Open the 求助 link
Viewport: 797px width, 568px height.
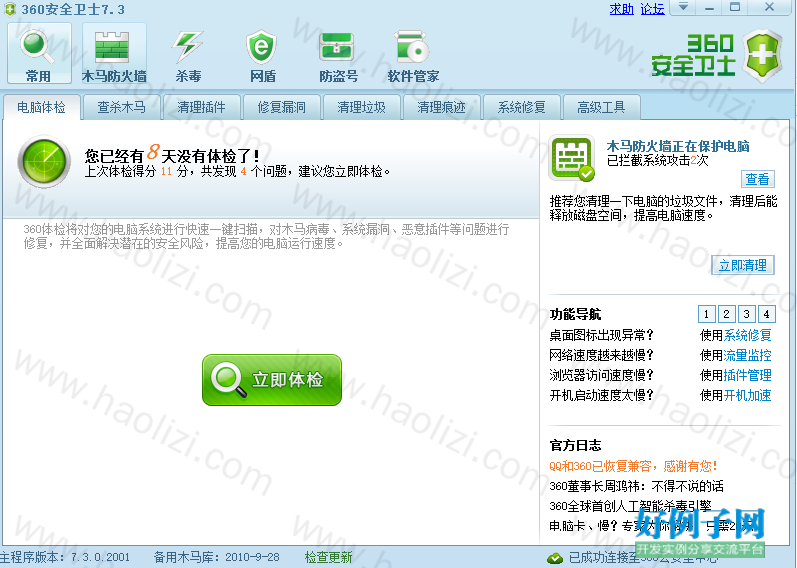[x=622, y=9]
